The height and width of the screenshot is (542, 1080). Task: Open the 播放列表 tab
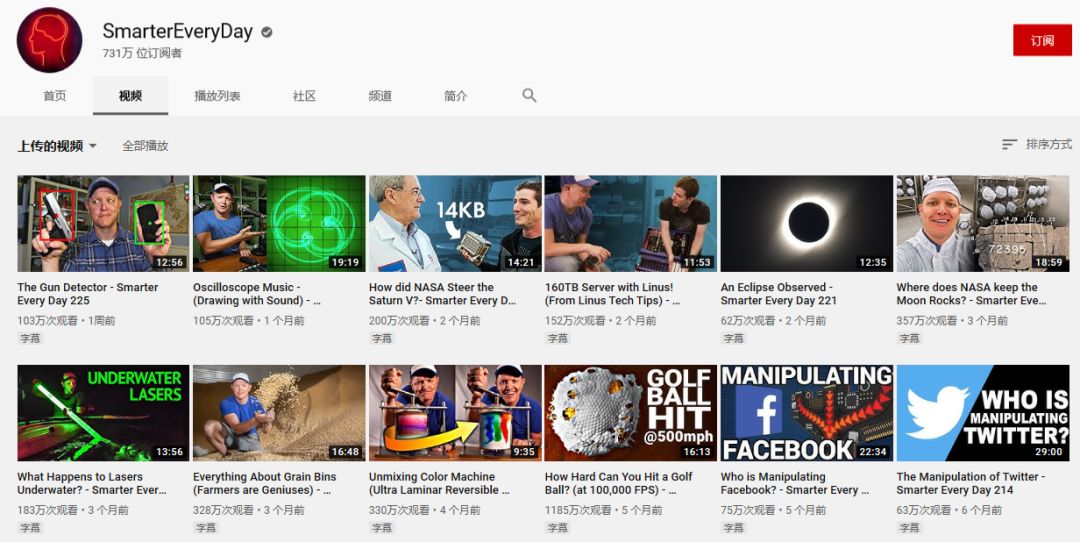point(217,96)
